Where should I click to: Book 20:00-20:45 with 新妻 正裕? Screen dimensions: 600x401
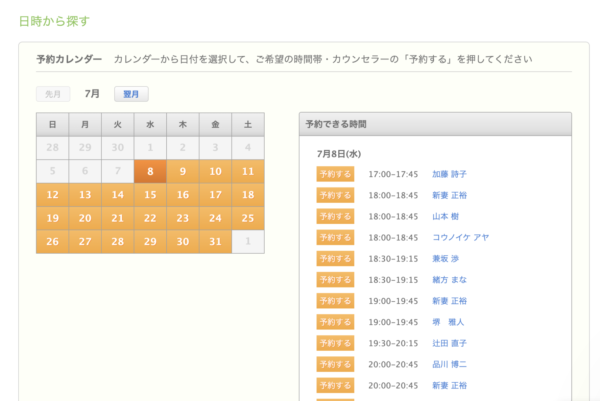click(x=335, y=385)
